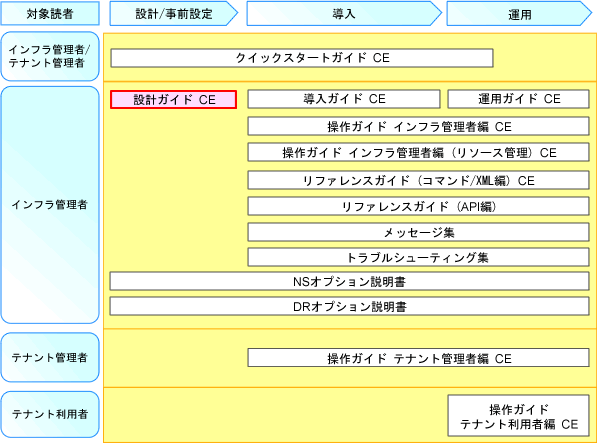The width and height of the screenshot is (597, 443).
Task: Open 操作ガイド インフラ管理者編 (リソース管理) CE
Action: pyautogui.click(x=418, y=153)
